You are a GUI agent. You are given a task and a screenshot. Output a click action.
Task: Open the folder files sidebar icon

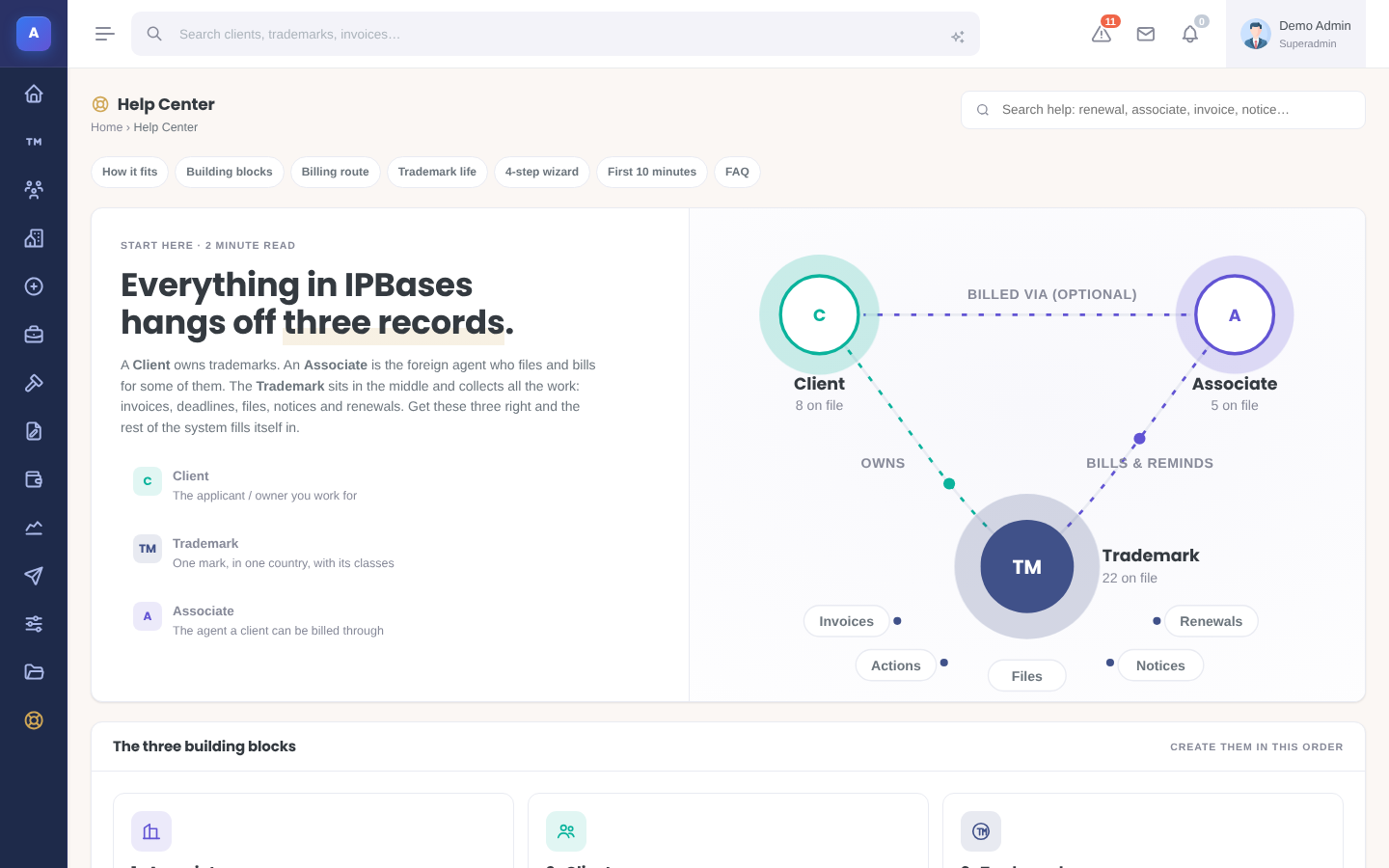pos(34,672)
